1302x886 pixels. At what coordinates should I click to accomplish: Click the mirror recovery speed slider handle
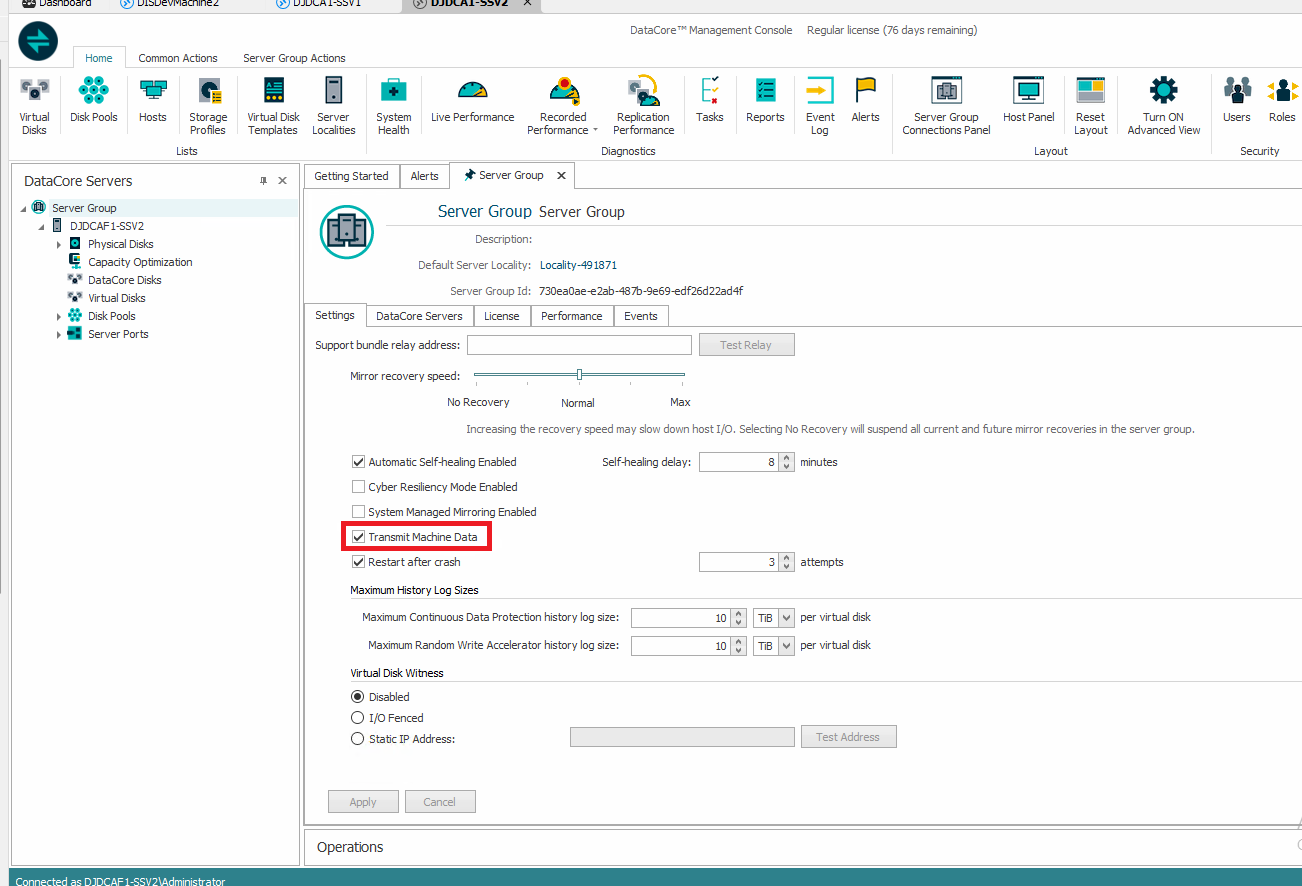coord(579,375)
